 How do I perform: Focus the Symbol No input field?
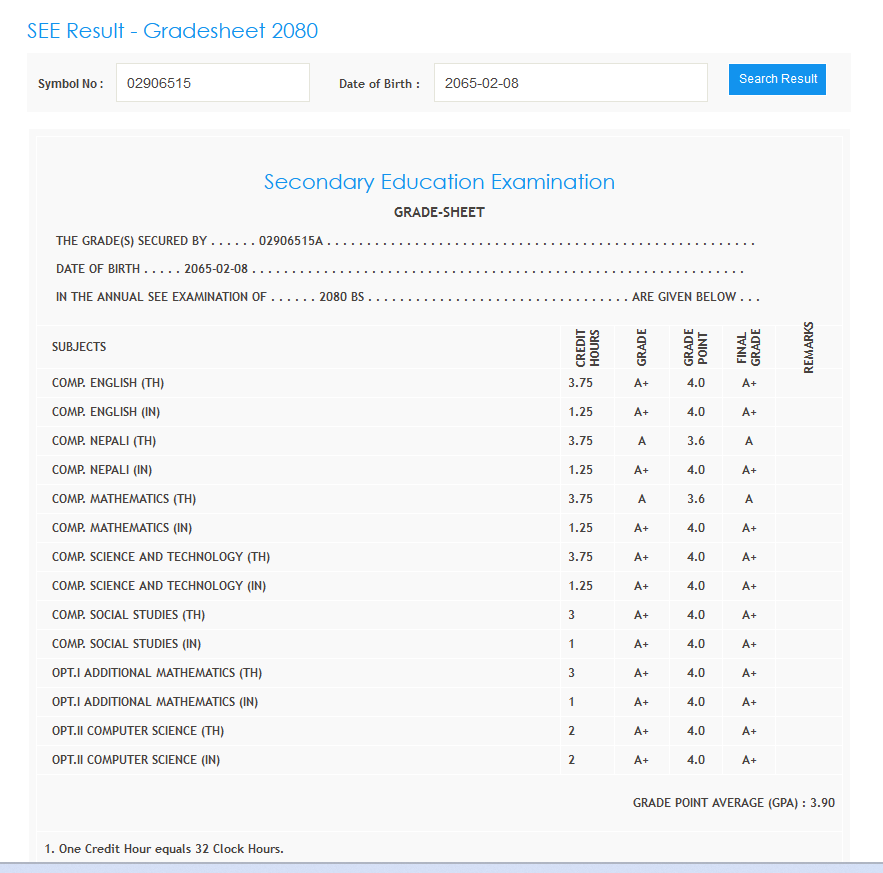click(212, 83)
